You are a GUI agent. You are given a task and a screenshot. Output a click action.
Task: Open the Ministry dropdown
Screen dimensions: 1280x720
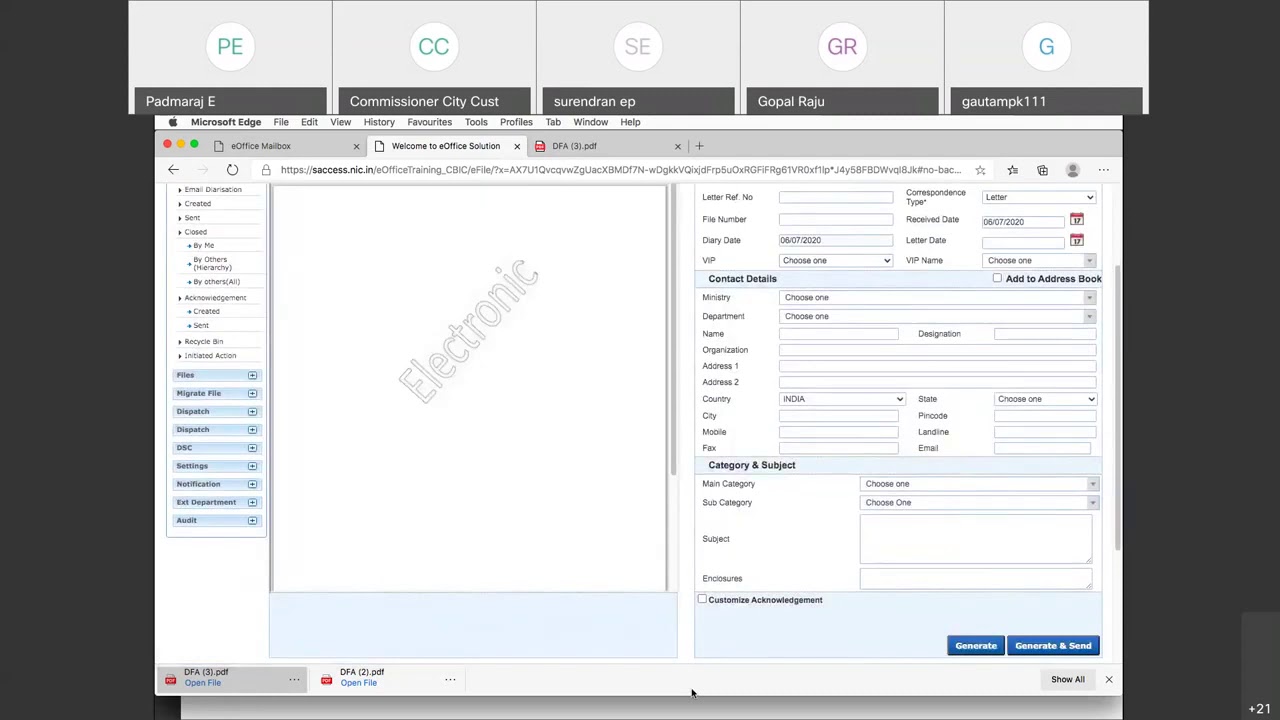[x=938, y=297]
